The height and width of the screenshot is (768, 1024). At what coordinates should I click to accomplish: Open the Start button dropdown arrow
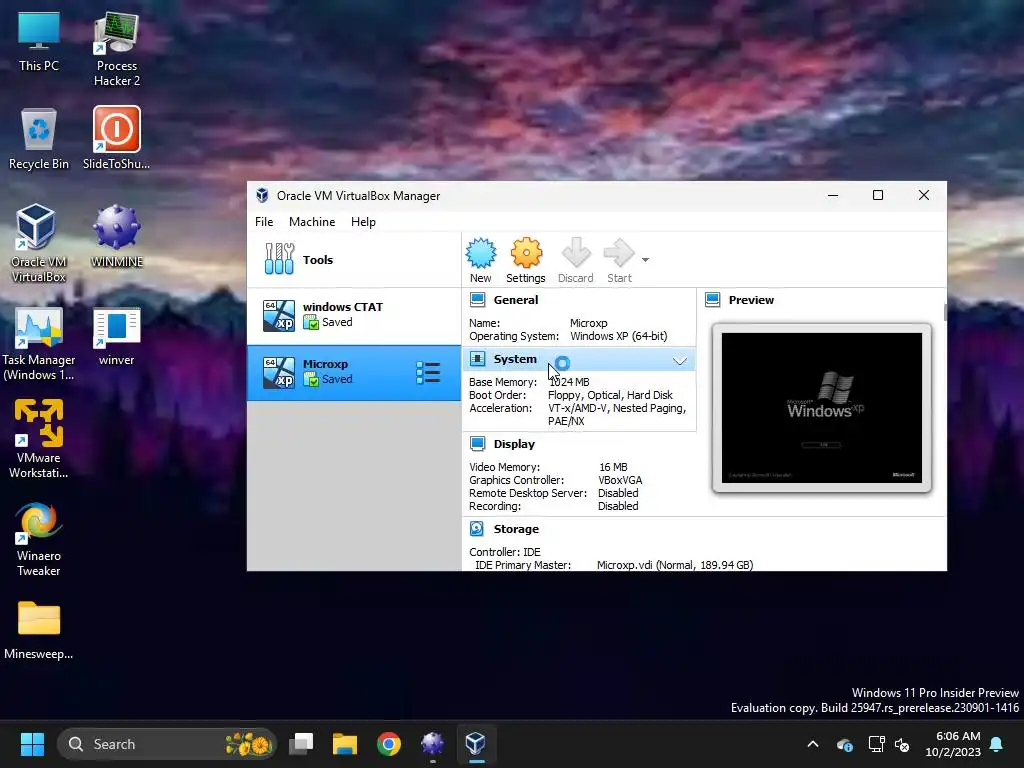645,260
